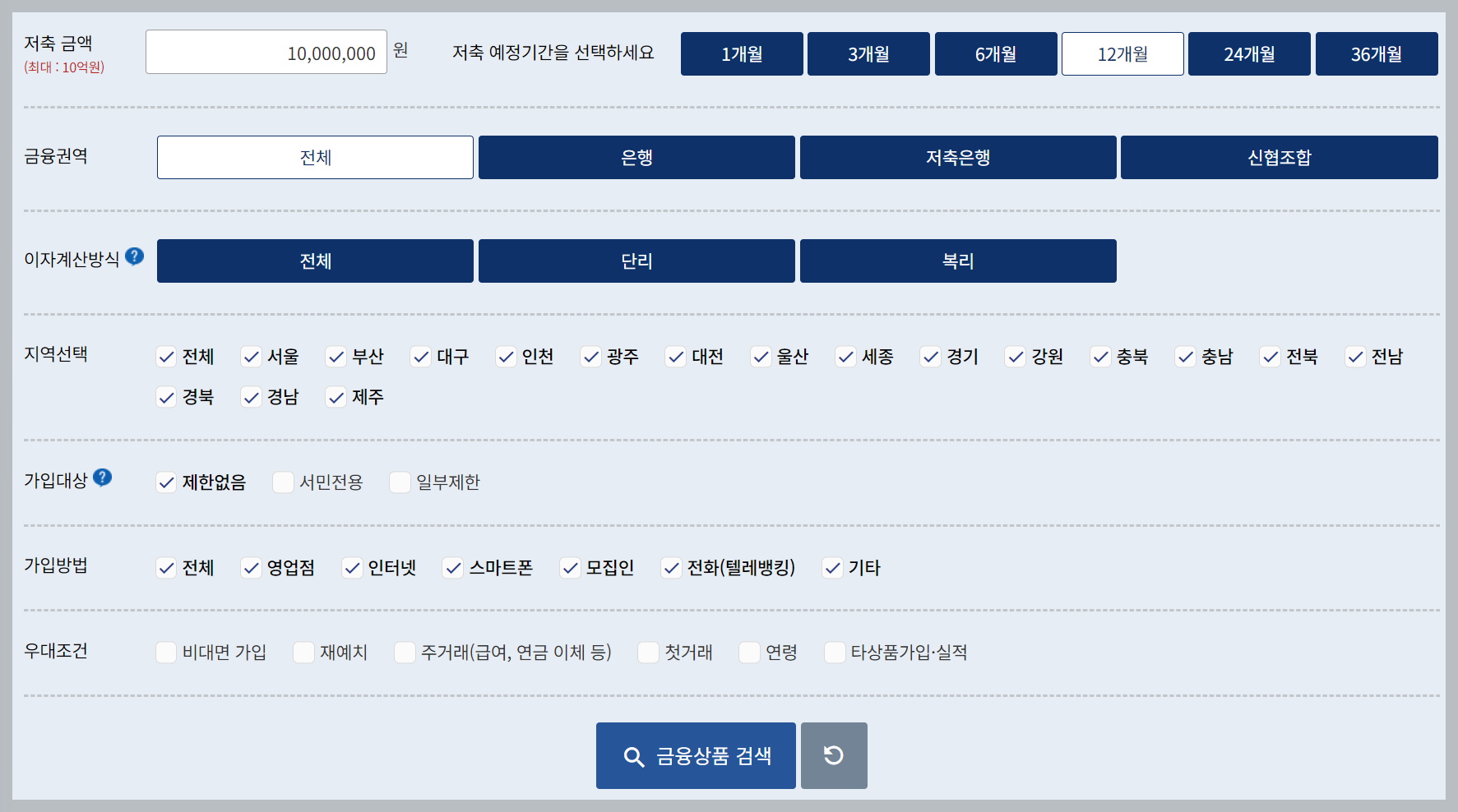
Task: Click the circular arrow reset icon
Action: (834, 754)
